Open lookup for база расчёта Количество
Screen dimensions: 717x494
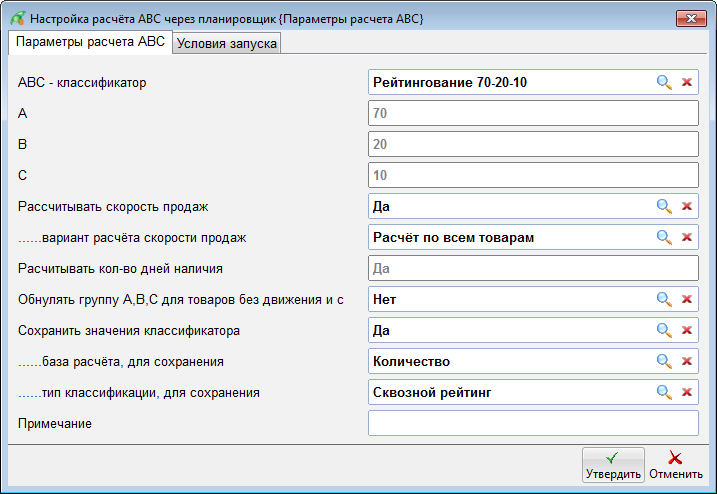point(663,361)
